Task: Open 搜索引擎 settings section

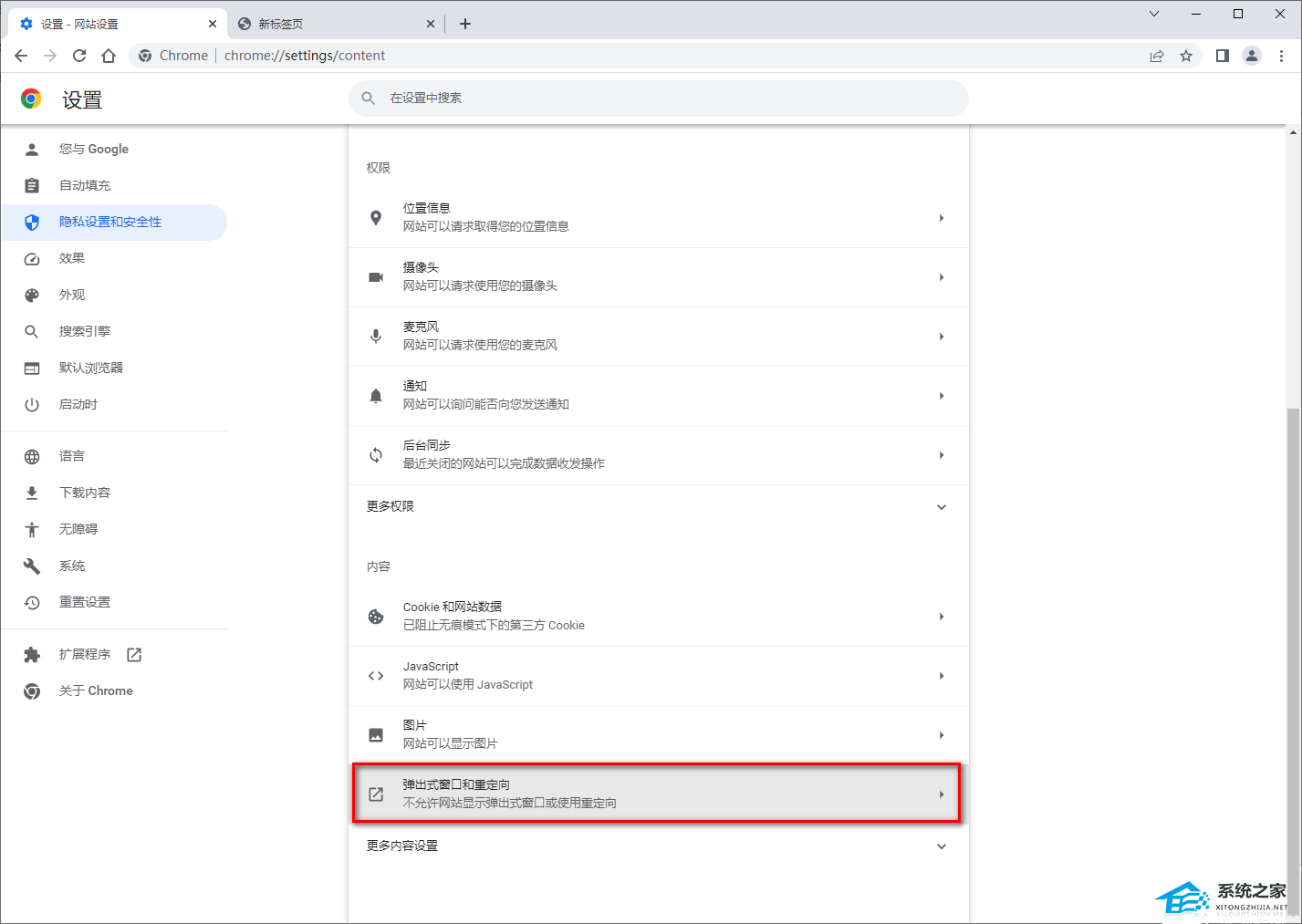Action: click(x=114, y=331)
